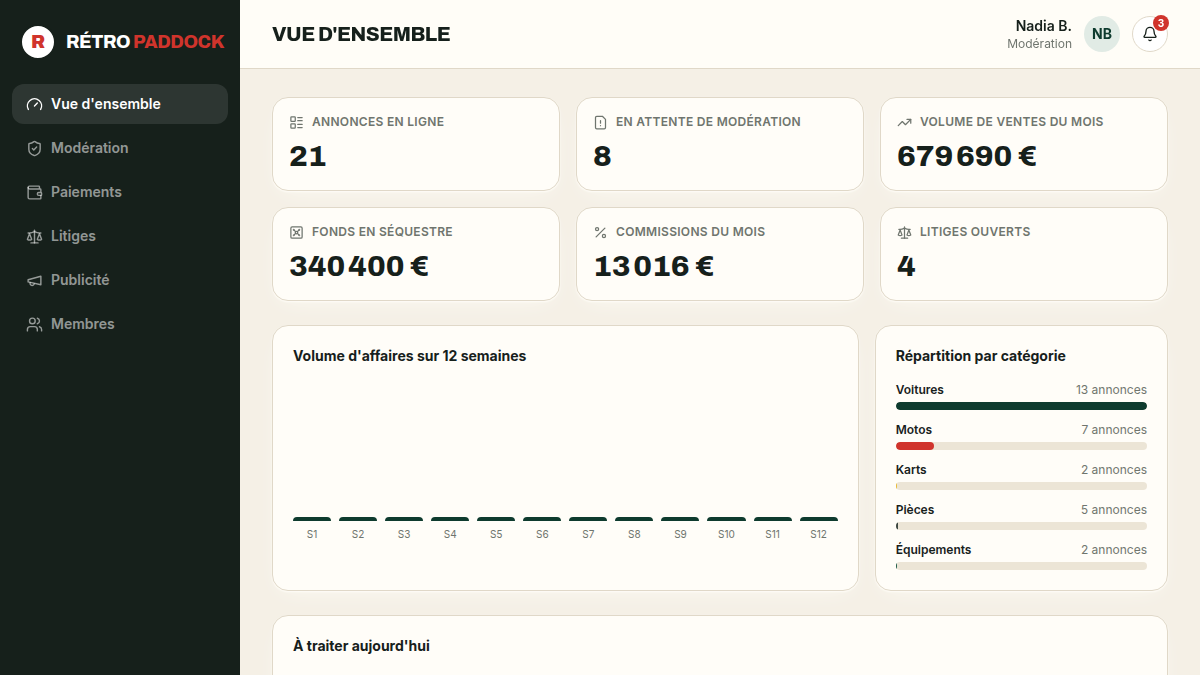Switch to the Membres section
Screen dimensions: 1200x675
(120, 324)
